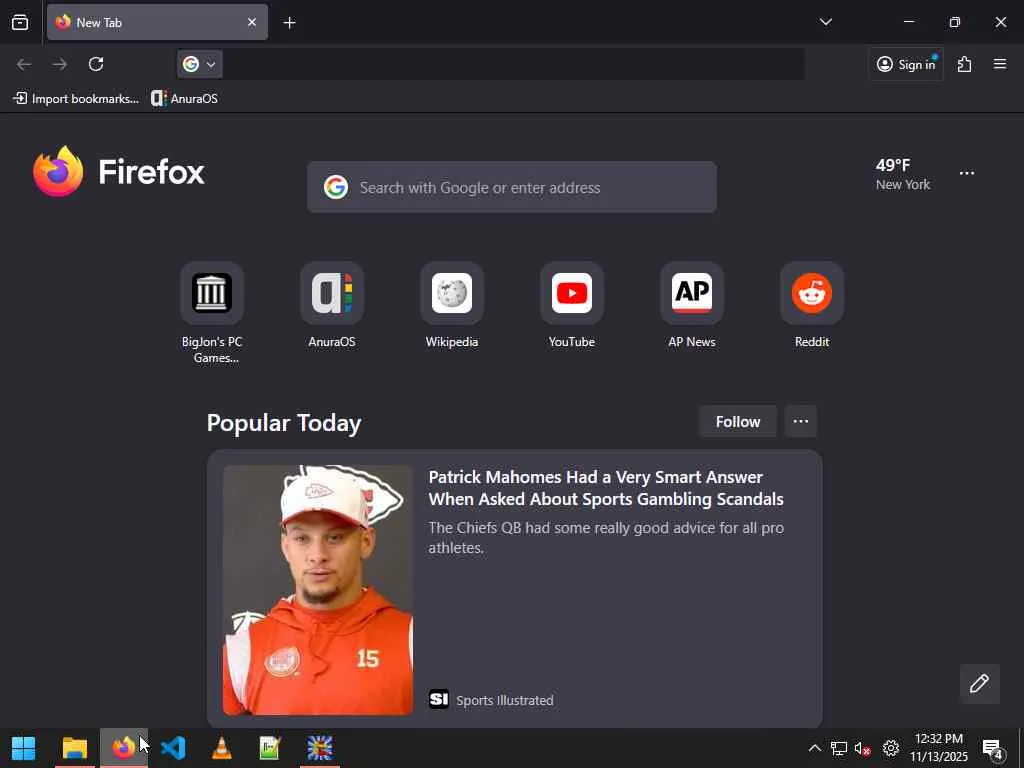Open the green notepad taskbar app
This screenshot has height=768, width=1024.
coord(270,748)
